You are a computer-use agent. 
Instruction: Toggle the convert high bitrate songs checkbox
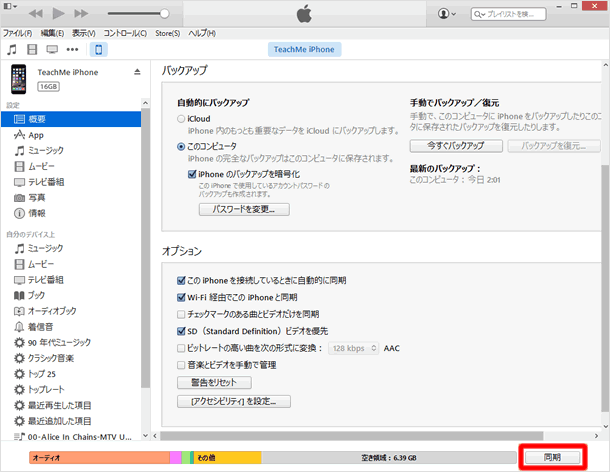181,348
